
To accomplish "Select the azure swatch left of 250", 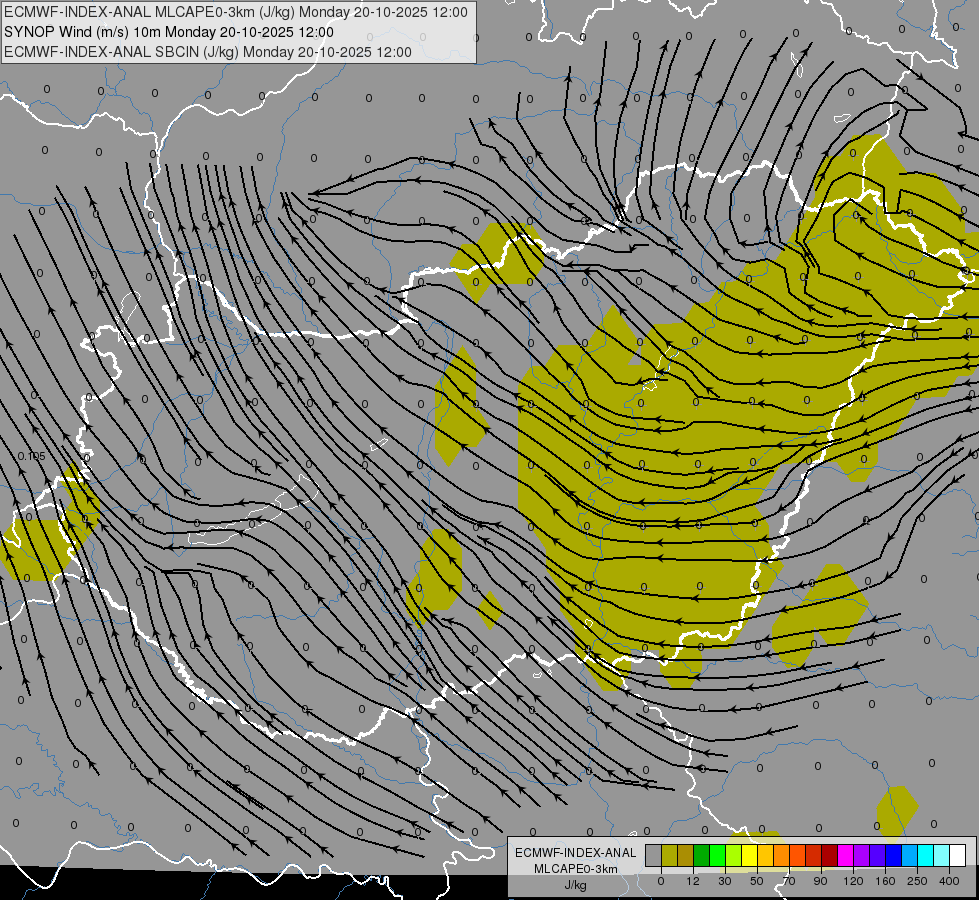I will pyautogui.click(x=910, y=855).
